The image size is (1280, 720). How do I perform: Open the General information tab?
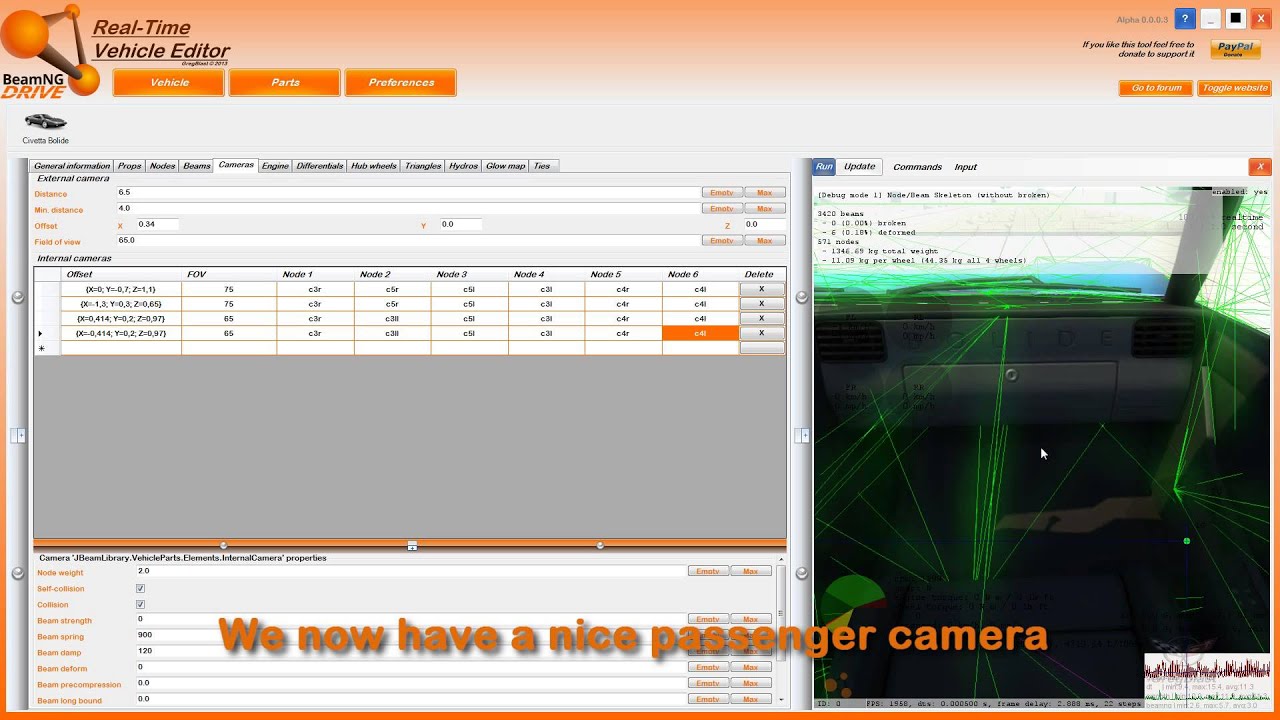[72, 166]
